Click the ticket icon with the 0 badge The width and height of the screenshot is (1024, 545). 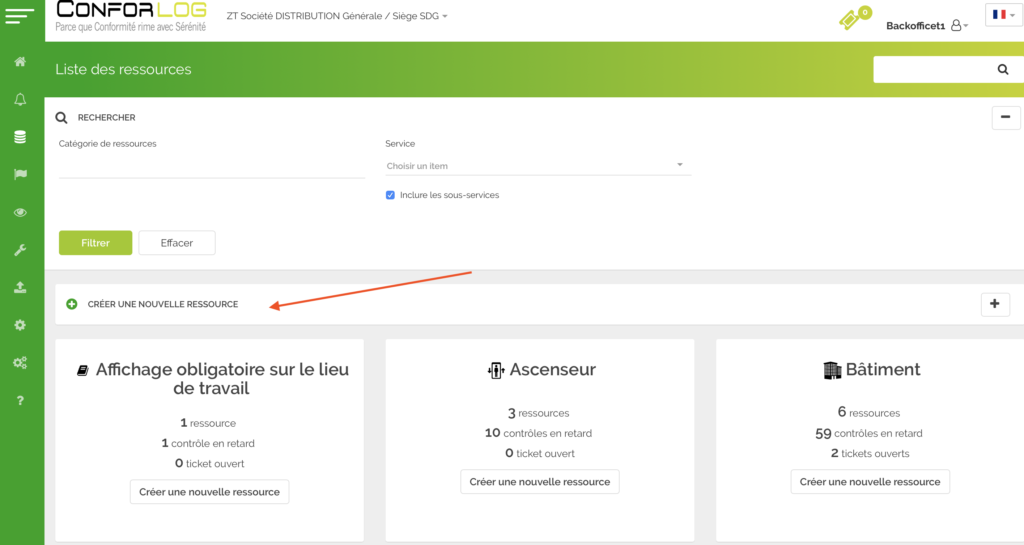[x=851, y=19]
